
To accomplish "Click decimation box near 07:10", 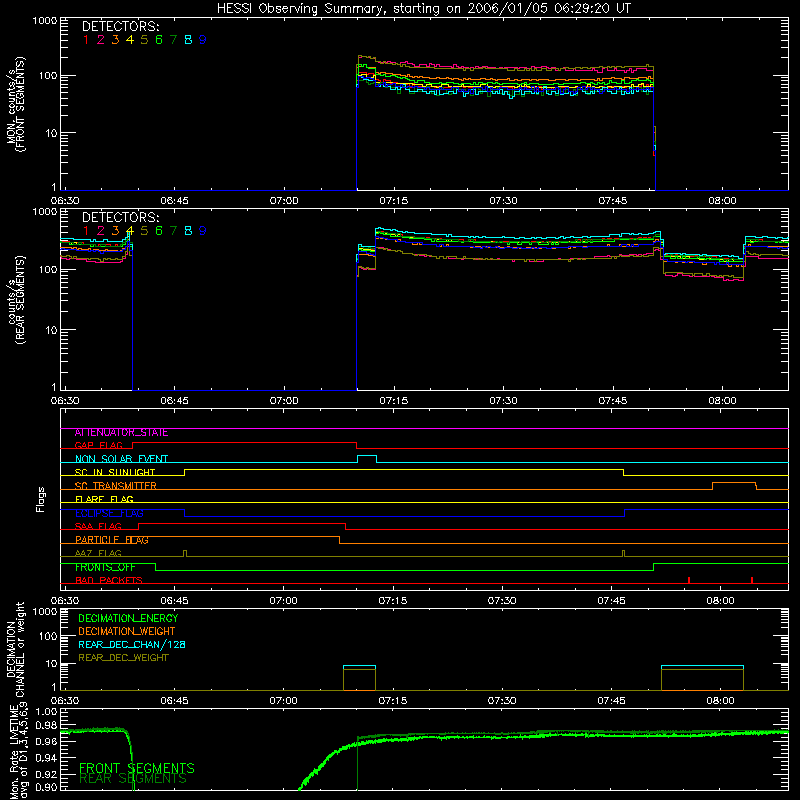I will (x=359, y=678).
